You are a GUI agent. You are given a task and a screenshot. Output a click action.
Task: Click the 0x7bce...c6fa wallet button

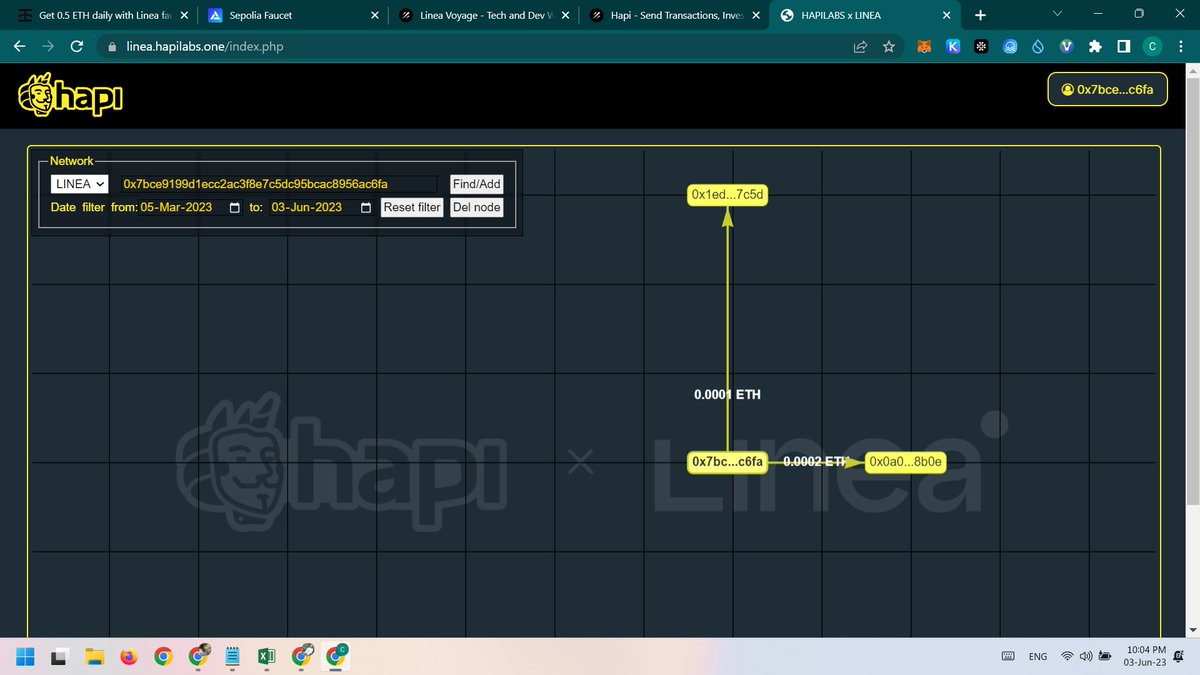pos(1108,89)
